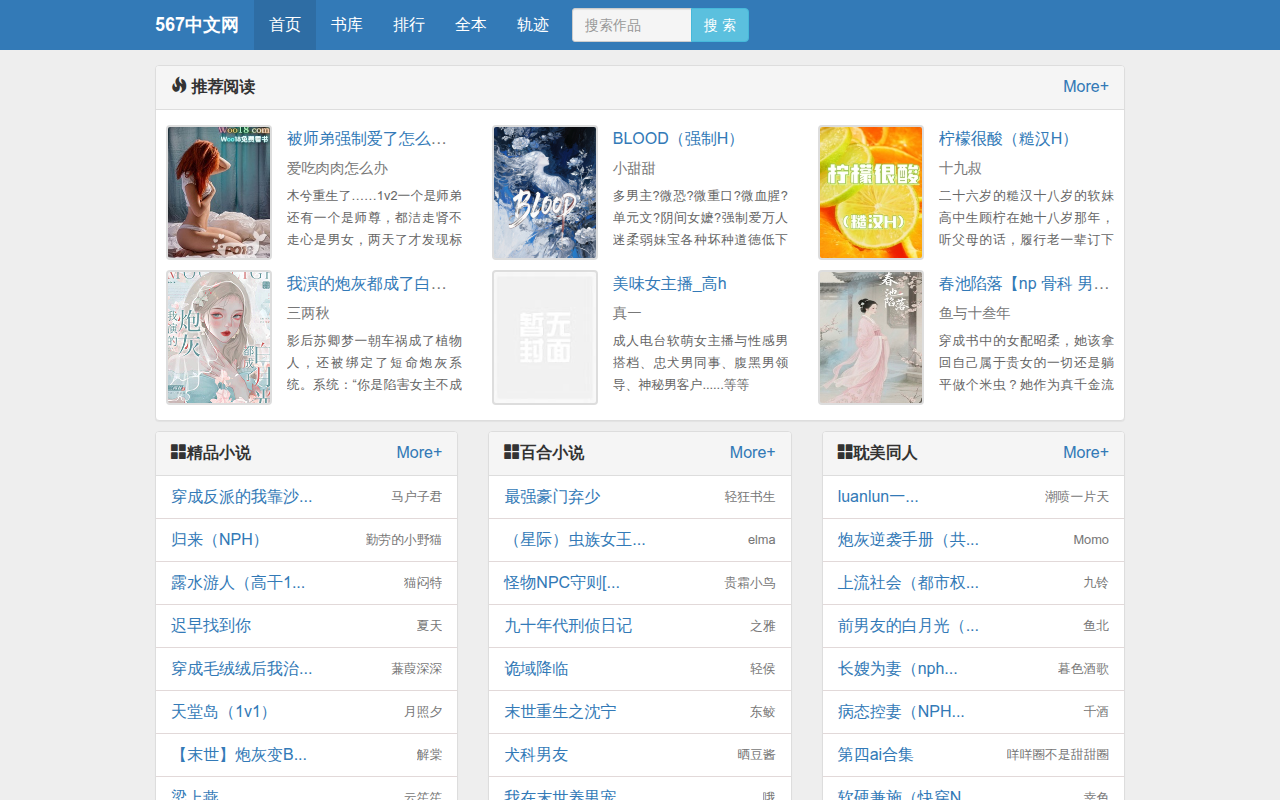
Task: Expand More+ in 精品小说 panel
Action: click(x=419, y=452)
